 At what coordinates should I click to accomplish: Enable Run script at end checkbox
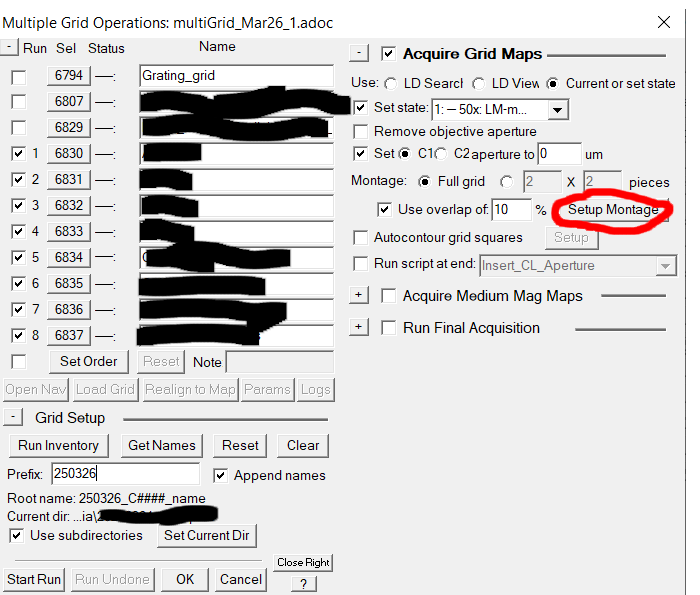(360, 264)
